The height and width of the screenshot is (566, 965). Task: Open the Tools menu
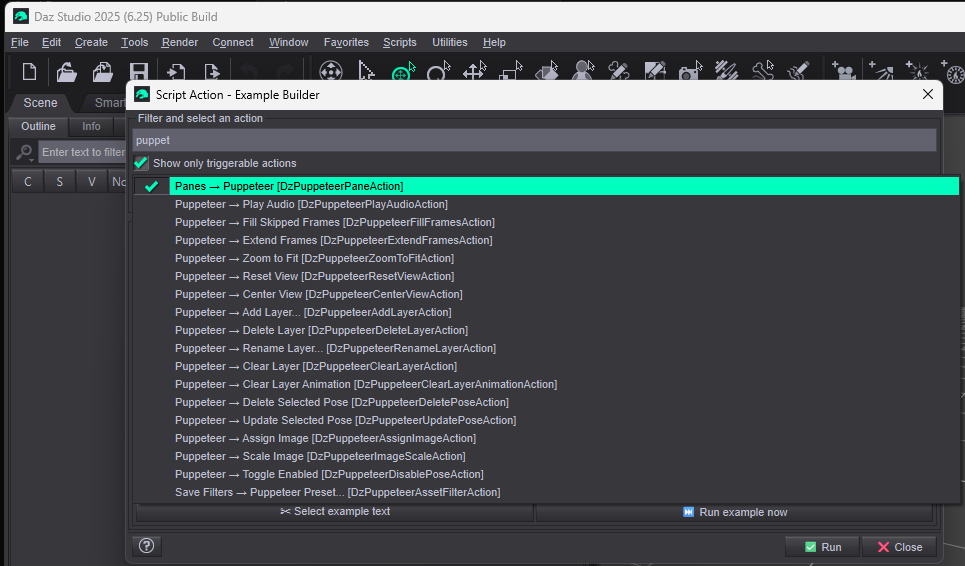coord(134,42)
